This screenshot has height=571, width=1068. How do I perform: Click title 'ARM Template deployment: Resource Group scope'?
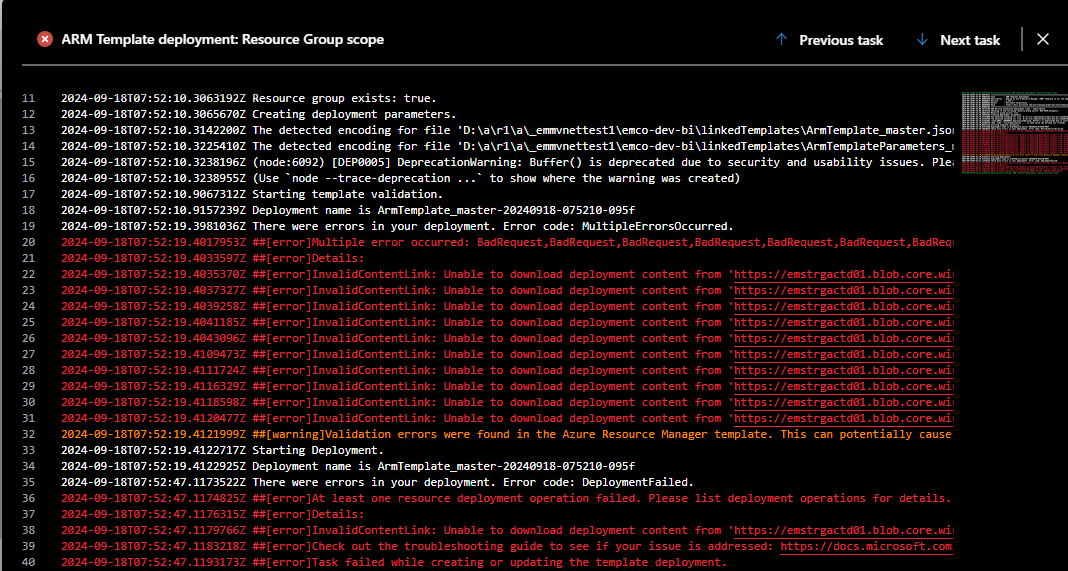click(223, 40)
